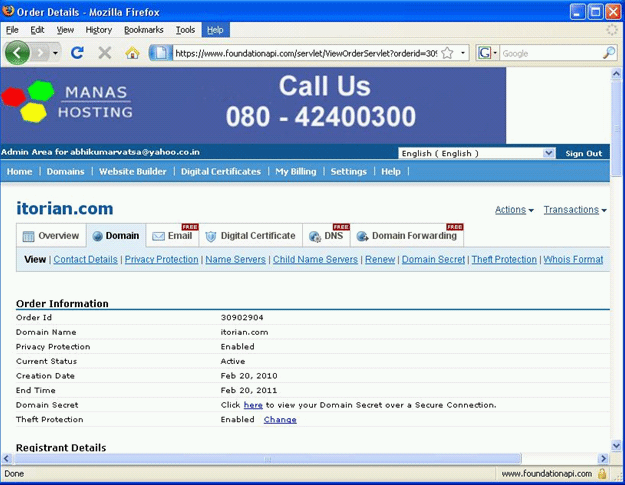Bookmark this page with the star icon
Image resolution: width=625 pixels, height=485 pixels.
click(448, 53)
